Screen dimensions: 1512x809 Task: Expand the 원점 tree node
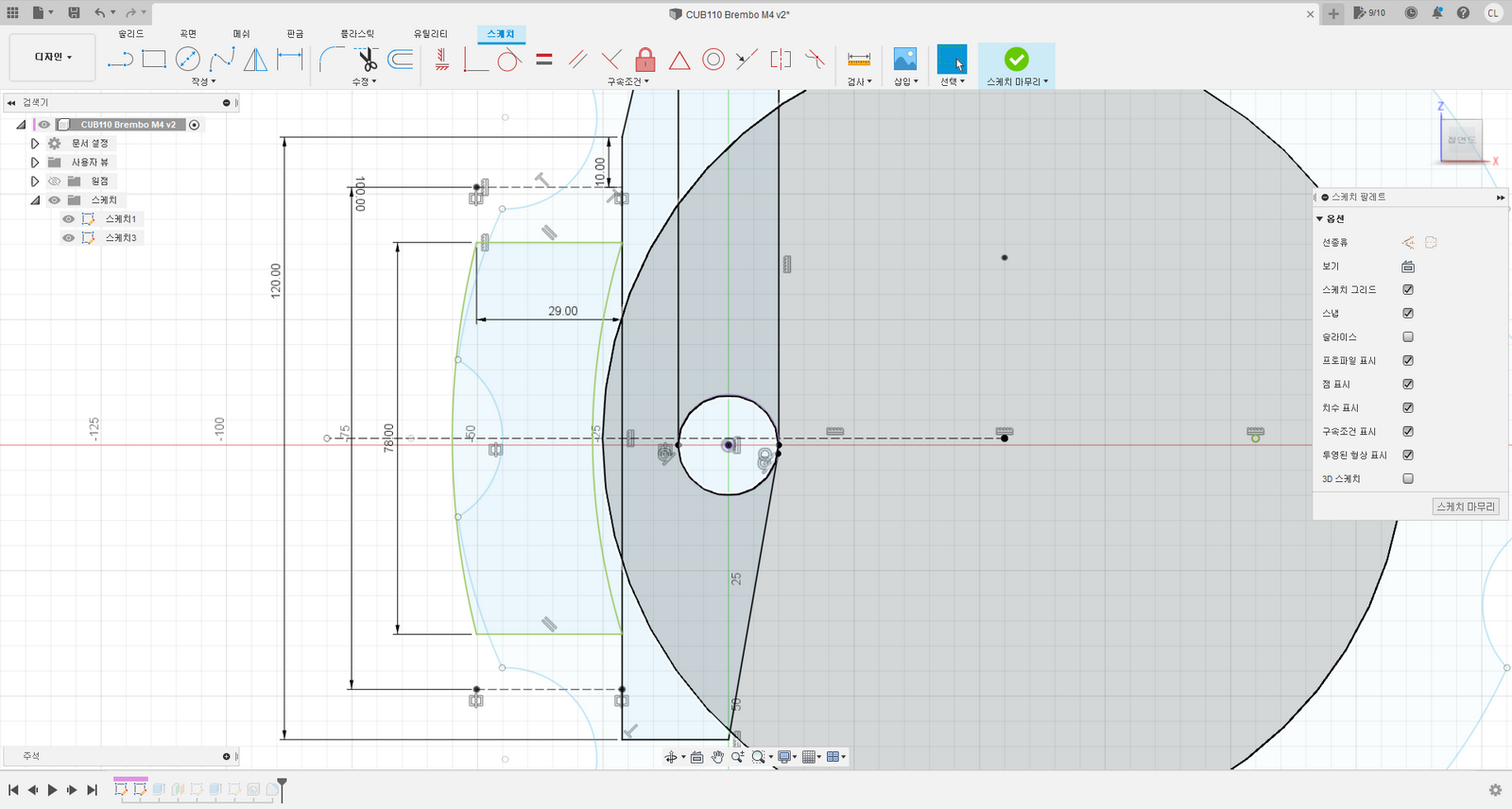(x=35, y=181)
